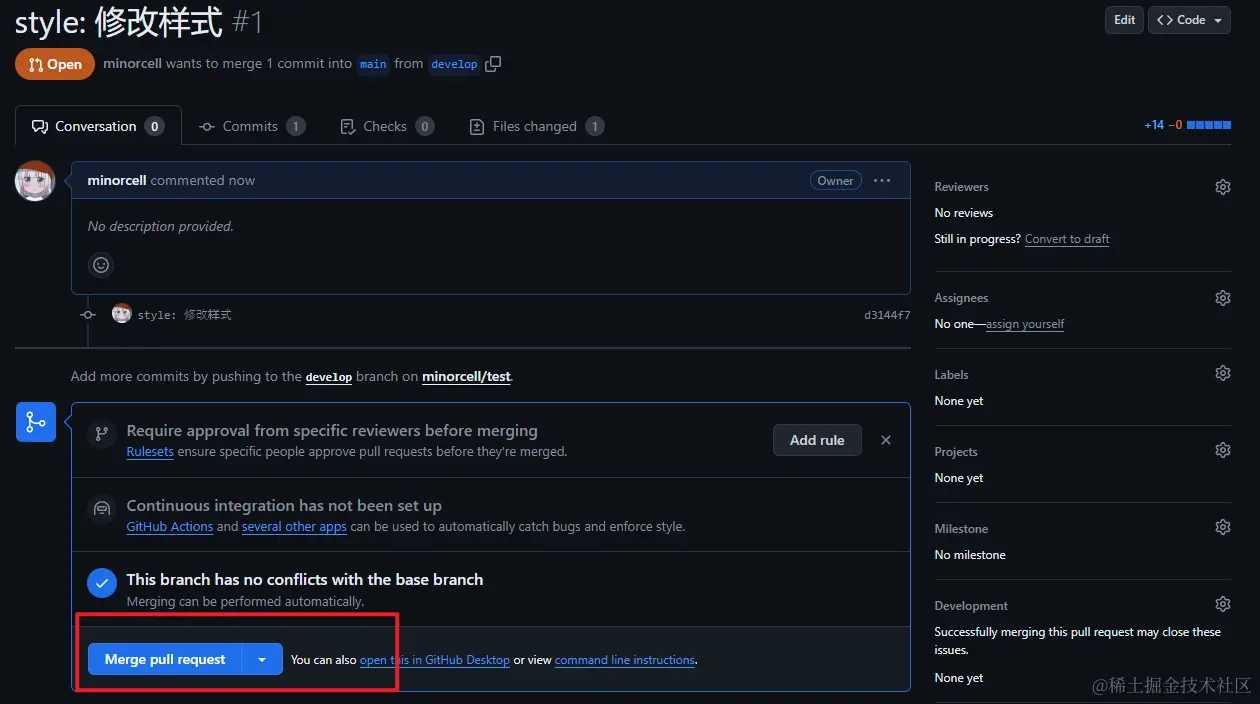The width and height of the screenshot is (1260, 704).
Task: Click the 'No reviews' text
Action: pos(964,213)
